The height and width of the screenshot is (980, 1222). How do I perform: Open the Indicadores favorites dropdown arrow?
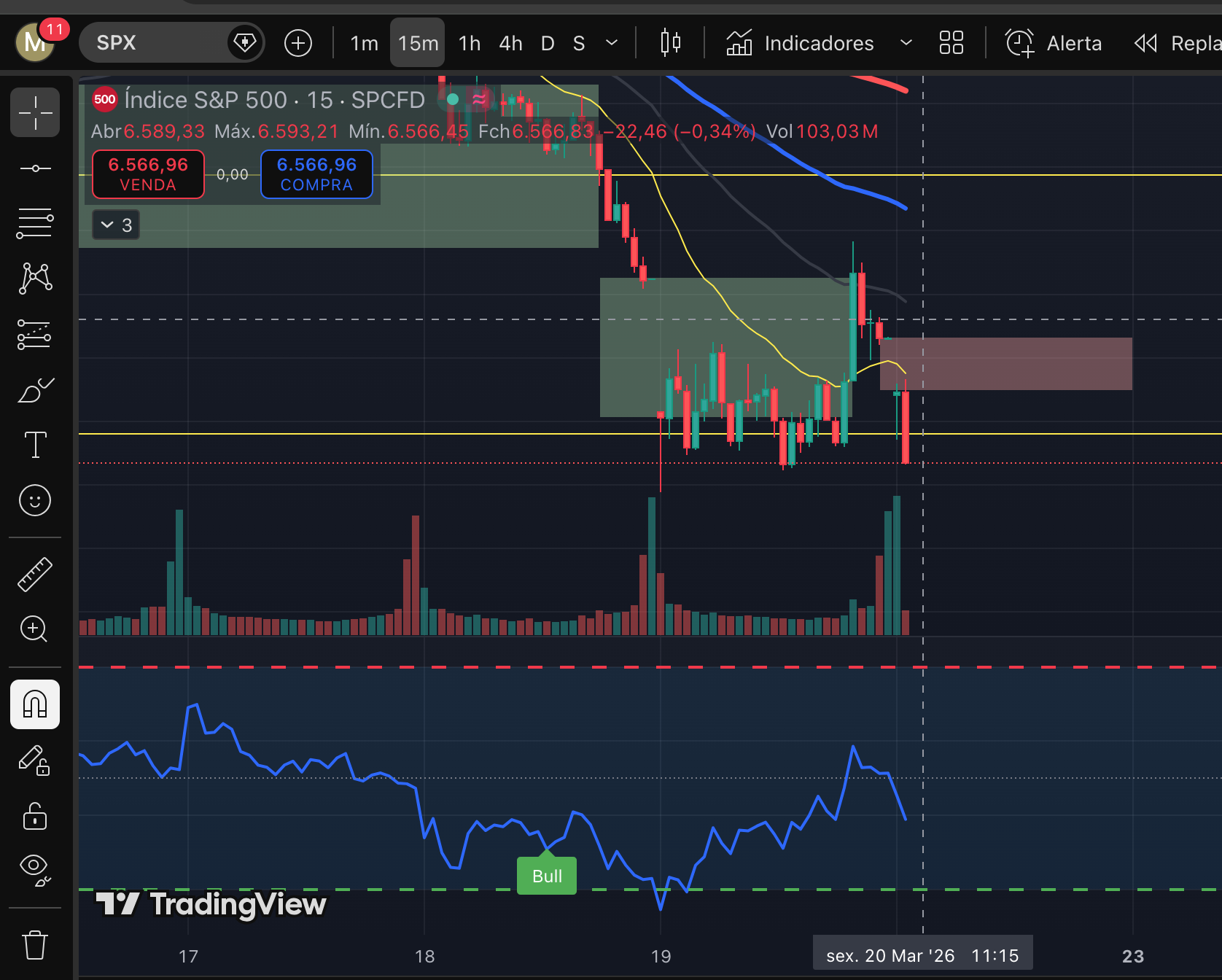coord(906,43)
